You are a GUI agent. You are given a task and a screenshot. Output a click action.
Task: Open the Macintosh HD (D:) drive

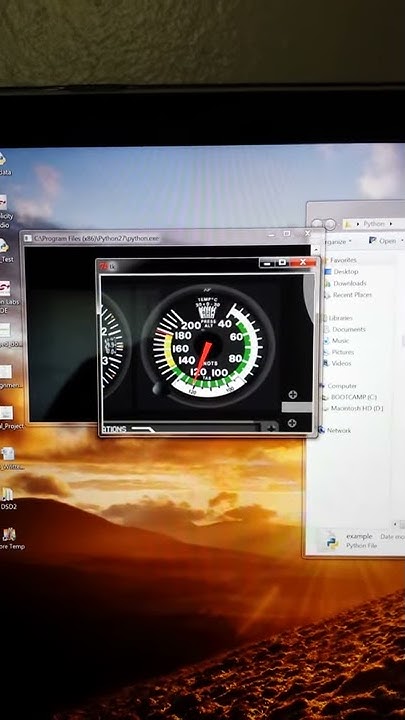pyautogui.click(x=357, y=408)
